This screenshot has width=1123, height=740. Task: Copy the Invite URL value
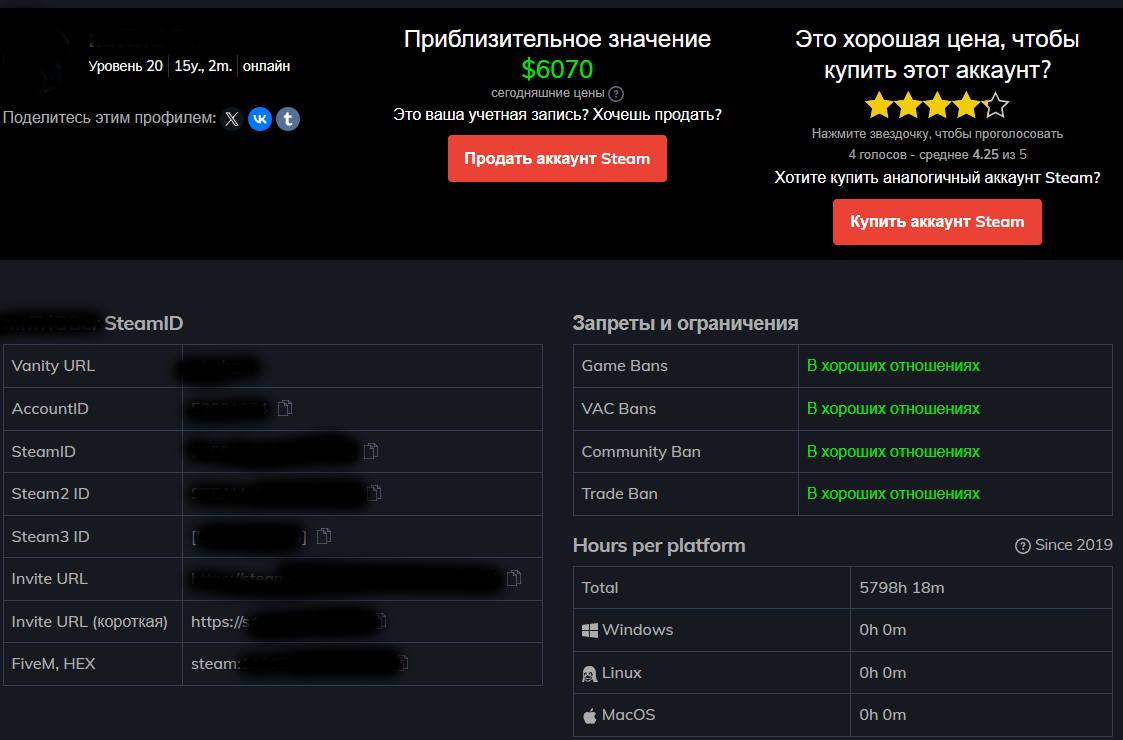[514, 578]
